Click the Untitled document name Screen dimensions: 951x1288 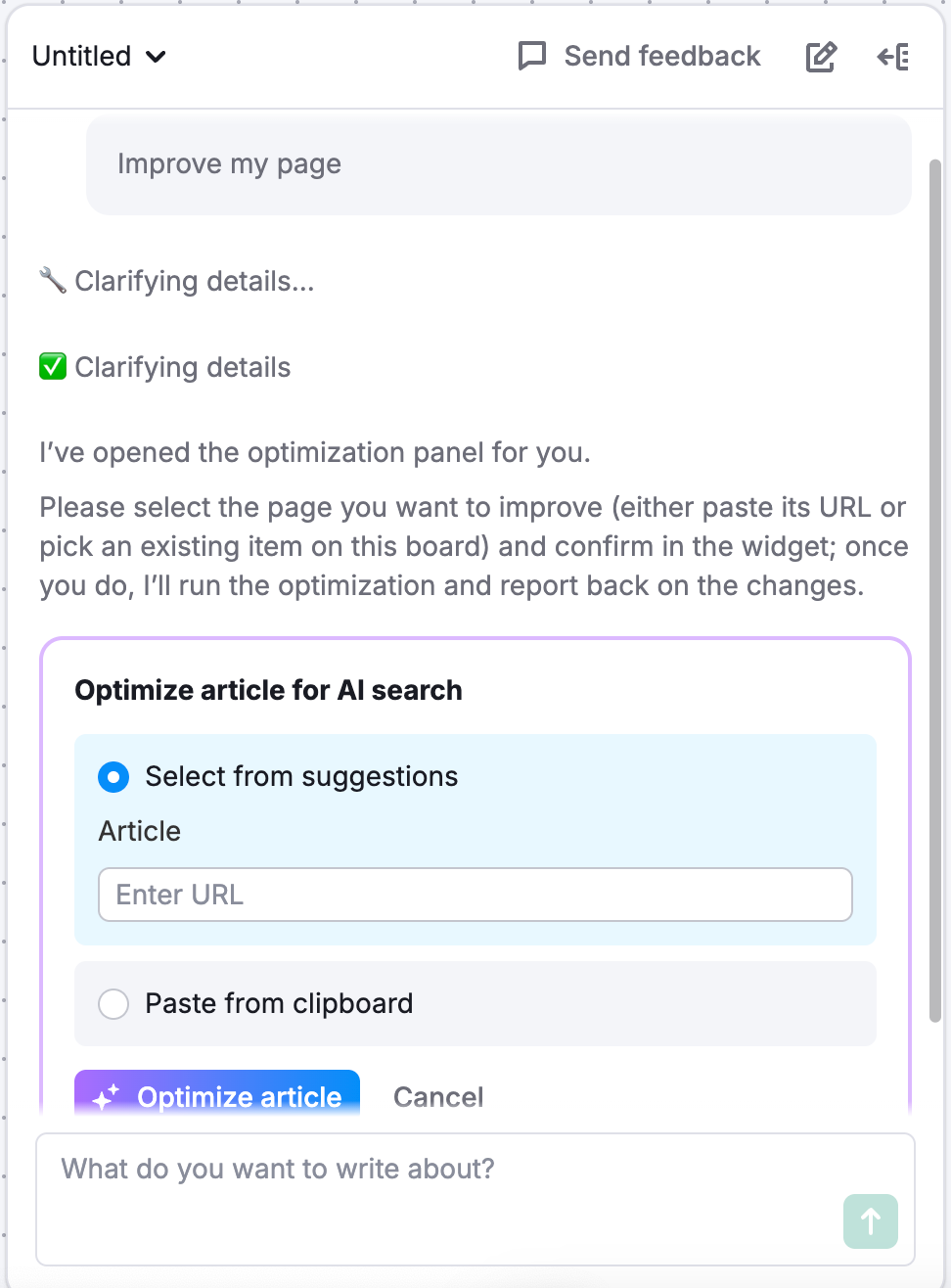(x=81, y=56)
